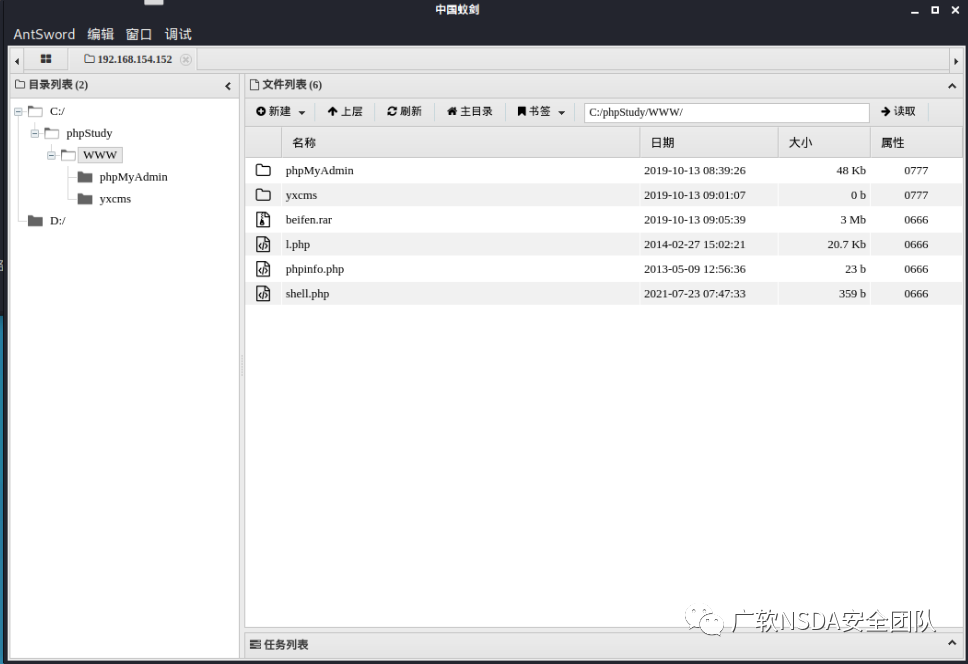This screenshot has height=664, width=968.
Task: Select yxcms folder in directory tree
Action: 115,199
